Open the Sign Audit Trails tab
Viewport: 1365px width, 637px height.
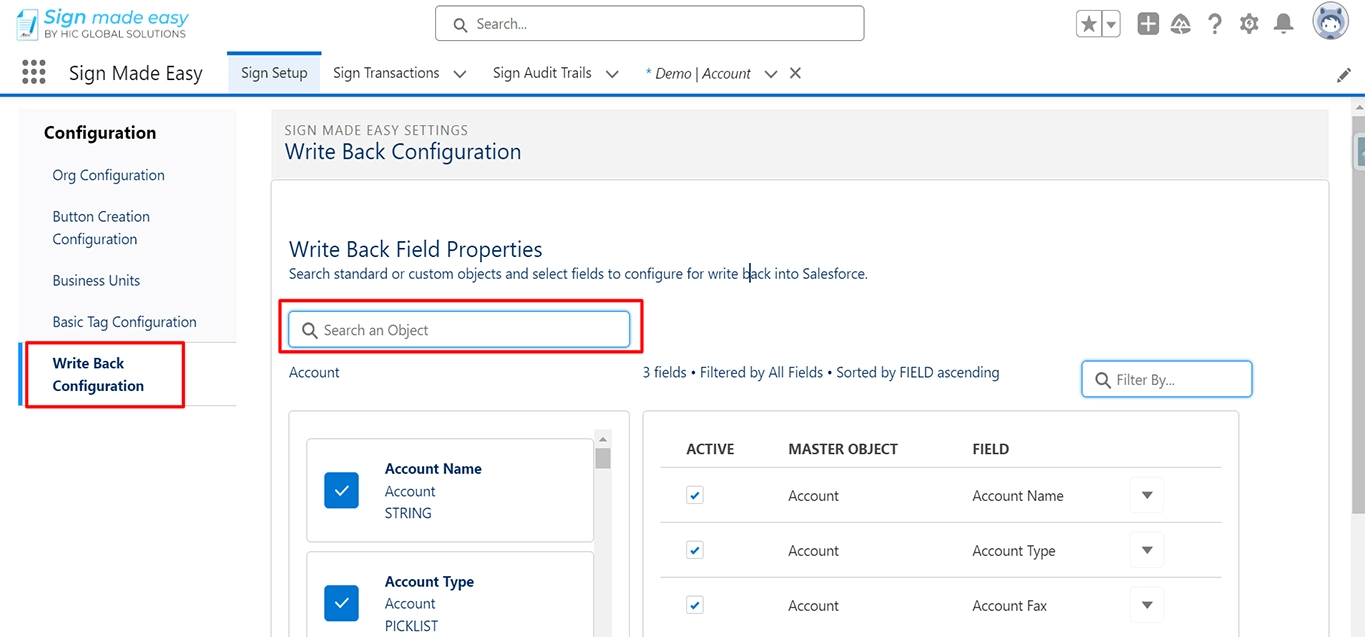[x=542, y=73]
